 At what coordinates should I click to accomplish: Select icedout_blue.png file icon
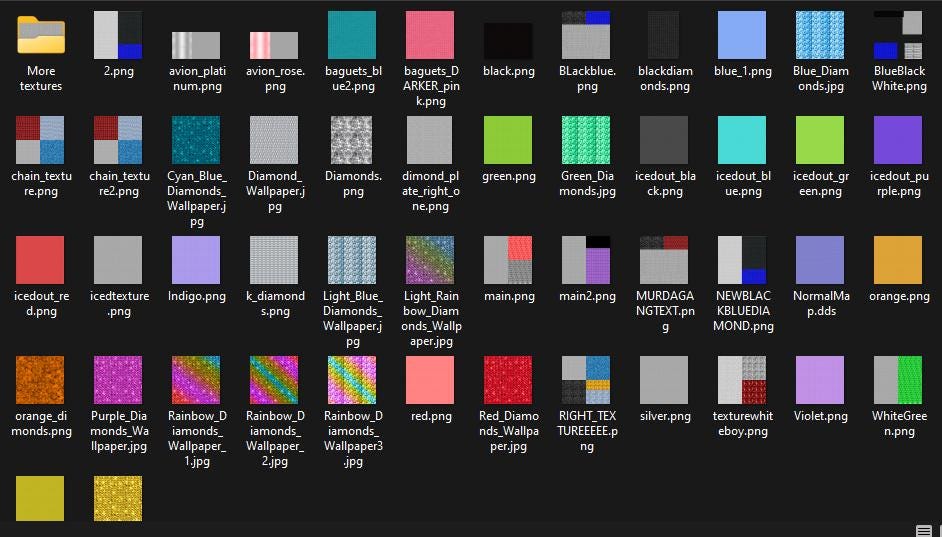[742, 140]
